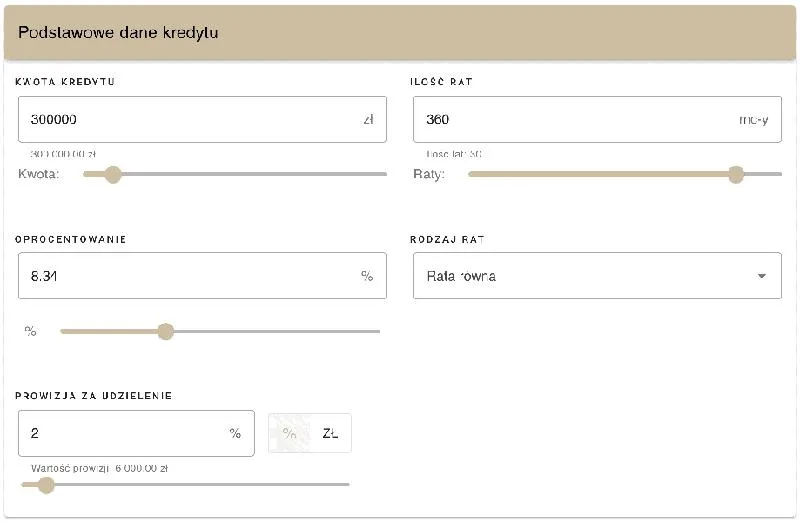The height and width of the screenshot is (522, 800).
Task: Click the m-cy suffix in Ilość rat field
Action: (x=754, y=119)
